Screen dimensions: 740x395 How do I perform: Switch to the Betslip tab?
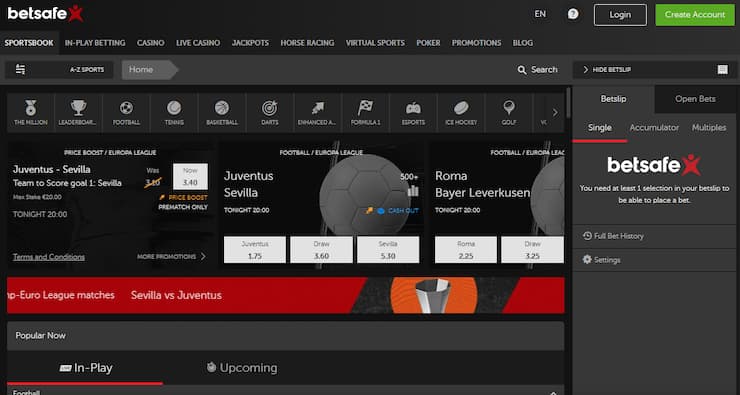[x=613, y=99]
